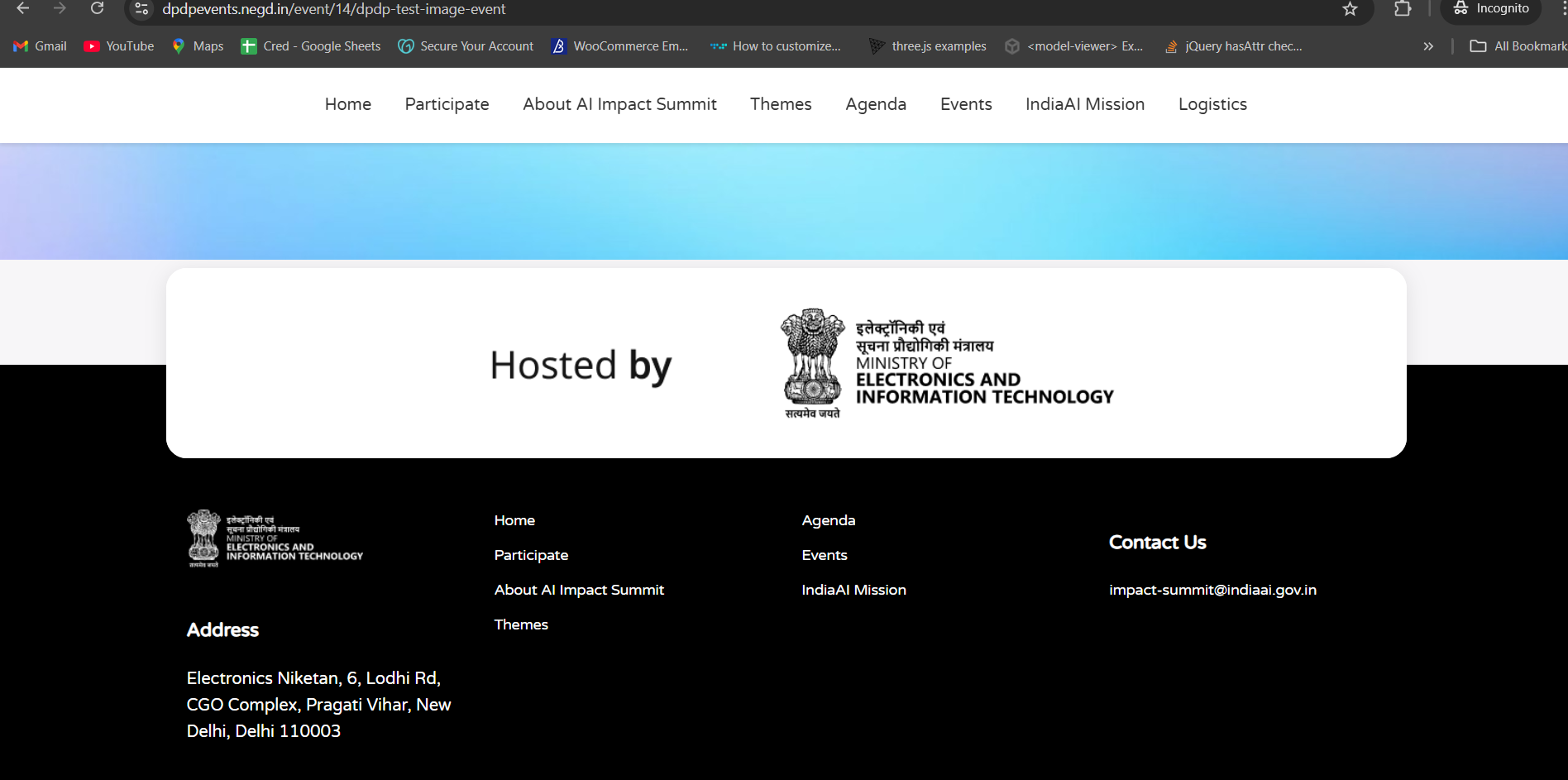Click the footer Ministry of Electronics logo
The image size is (1568, 780).
click(x=275, y=538)
